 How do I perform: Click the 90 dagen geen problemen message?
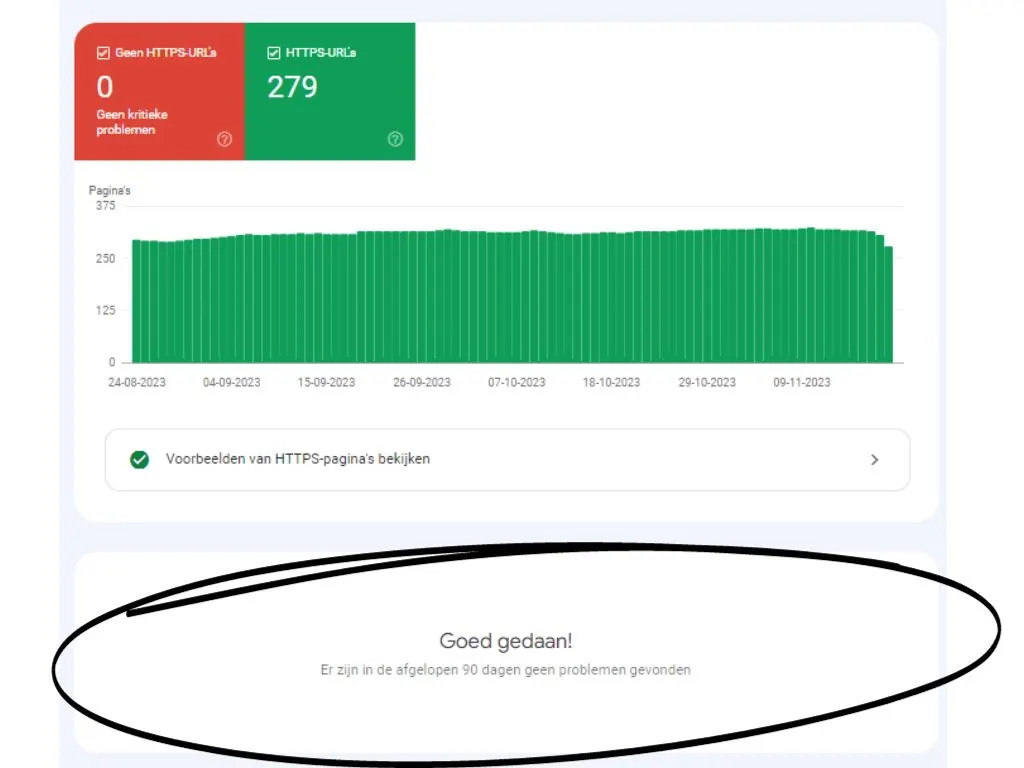point(505,670)
